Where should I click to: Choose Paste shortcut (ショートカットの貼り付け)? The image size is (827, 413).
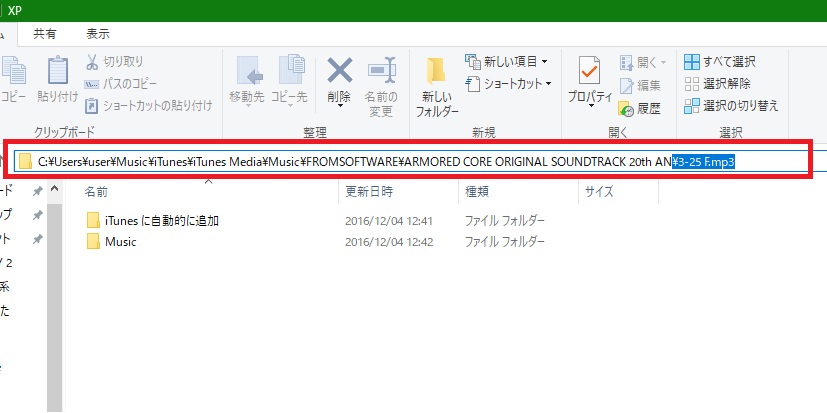pos(149,105)
